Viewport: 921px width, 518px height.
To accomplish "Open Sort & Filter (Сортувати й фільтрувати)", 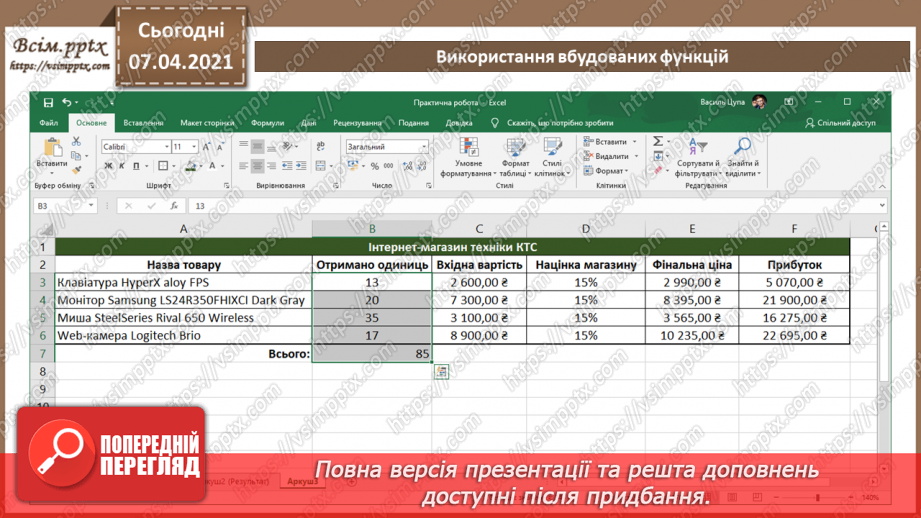I will [x=698, y=157].
